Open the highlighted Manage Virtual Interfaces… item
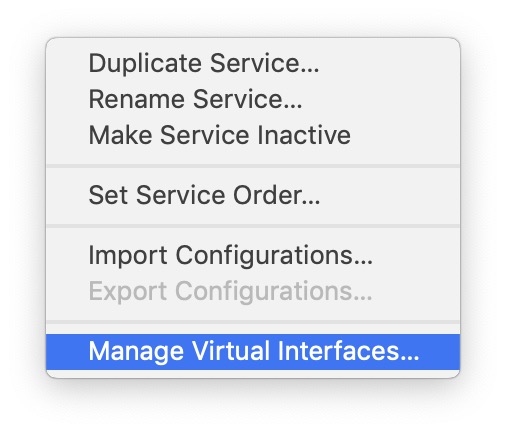The height and width of the screenshot is (432, 506). [253, 352]
